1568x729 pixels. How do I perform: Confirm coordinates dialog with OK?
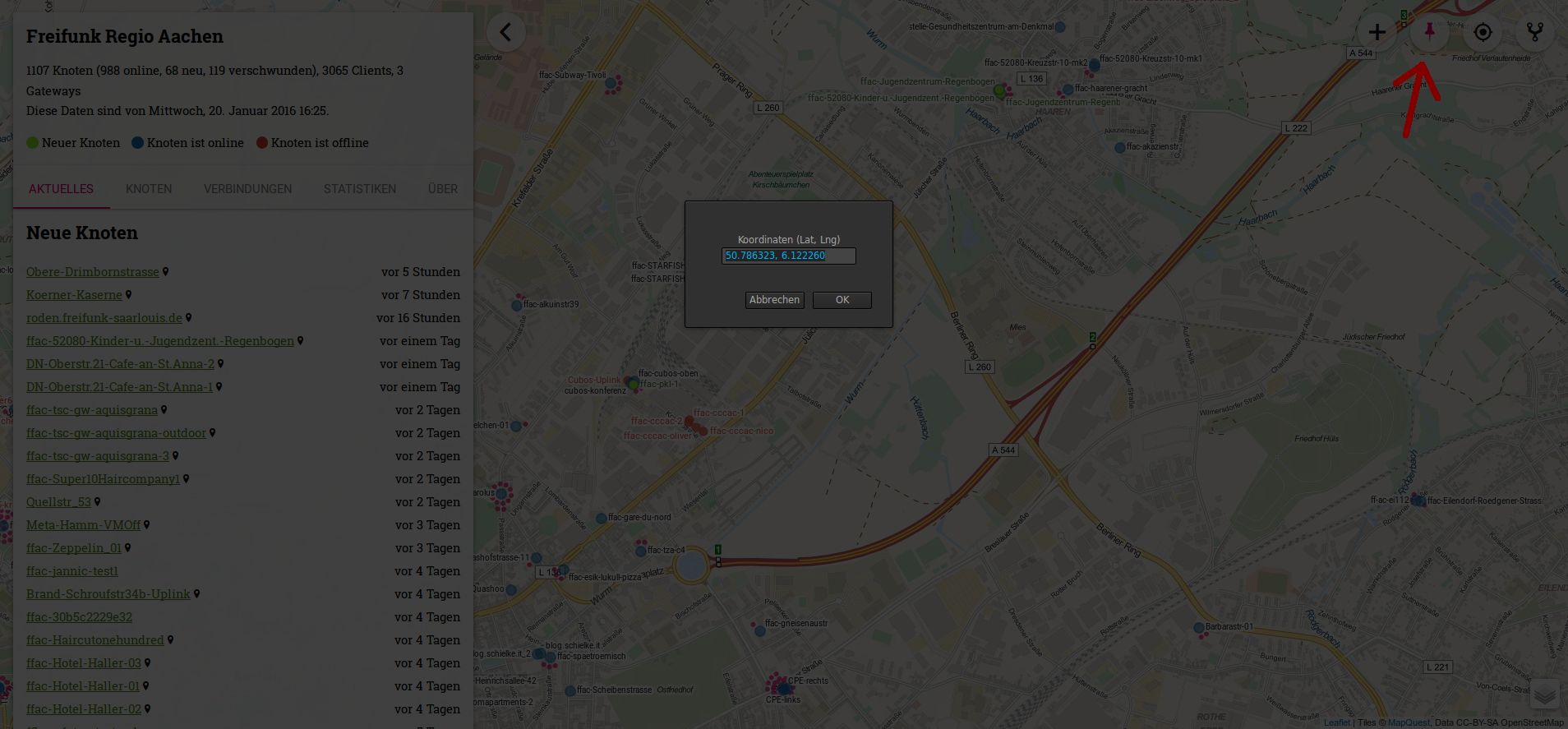tap(842, 300)
